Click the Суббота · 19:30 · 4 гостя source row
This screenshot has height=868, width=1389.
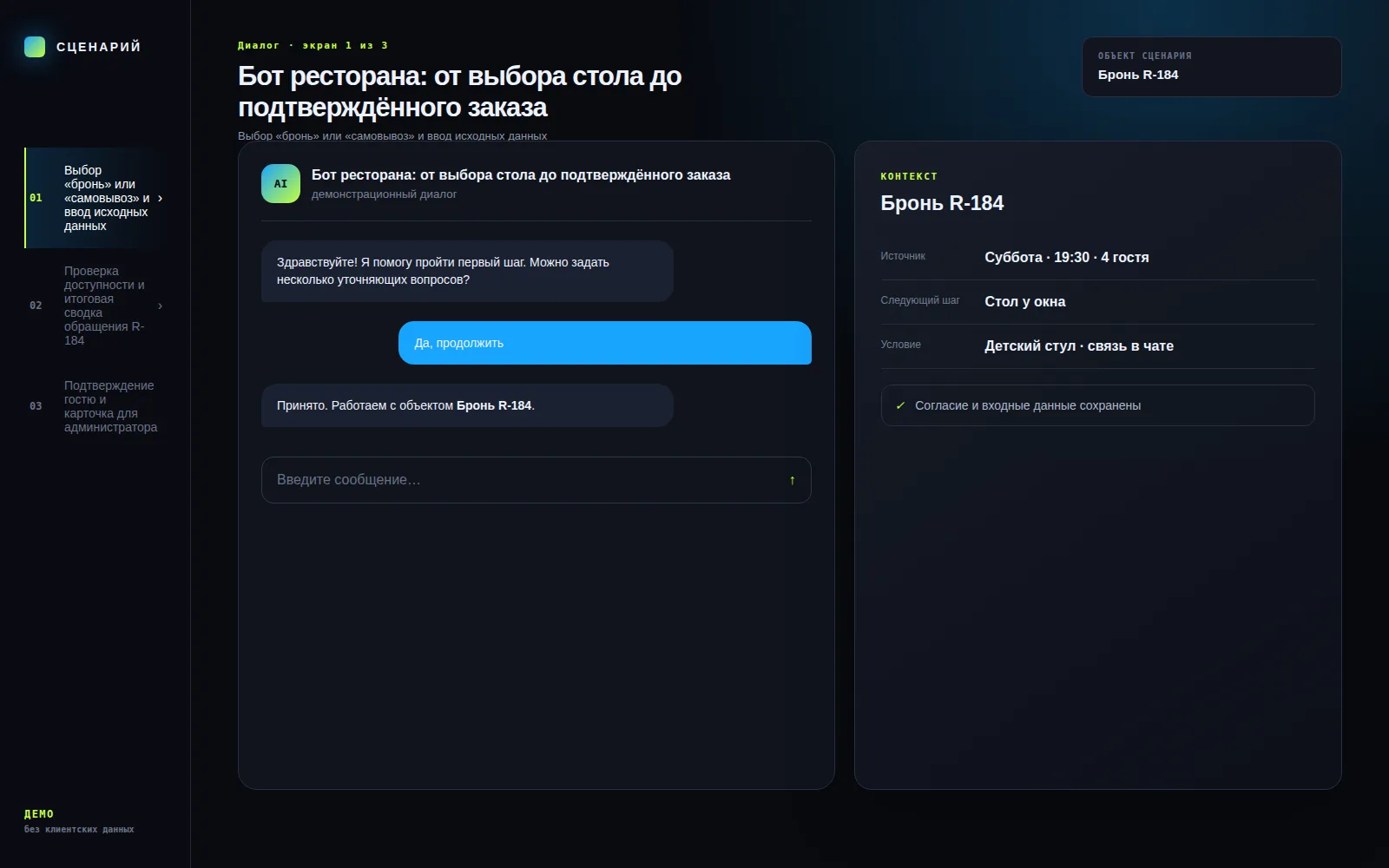pyautogui.click(x=1098, y=258)
